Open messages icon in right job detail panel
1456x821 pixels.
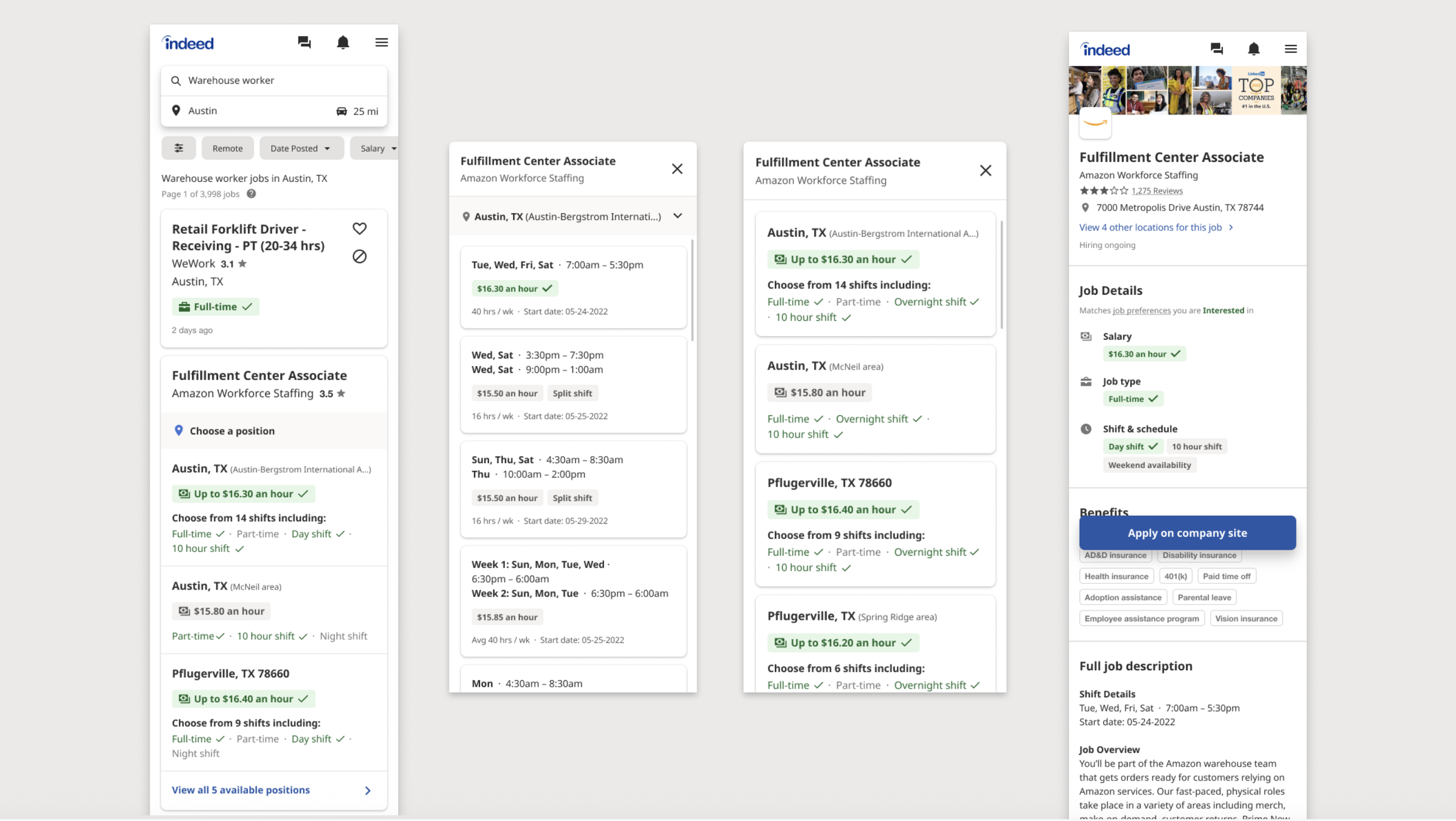coord(1217,49)
